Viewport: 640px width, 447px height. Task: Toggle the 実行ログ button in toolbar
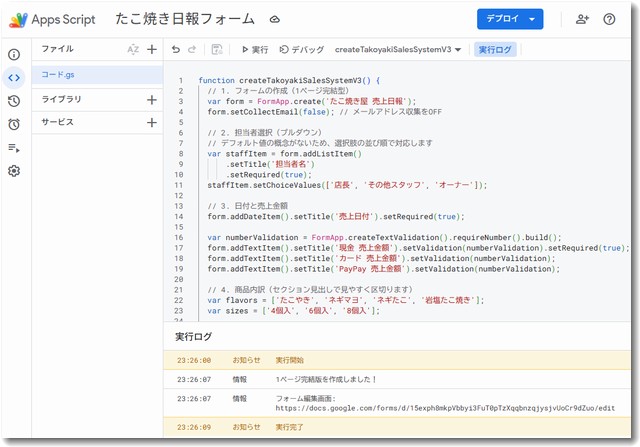click(495, 49)
